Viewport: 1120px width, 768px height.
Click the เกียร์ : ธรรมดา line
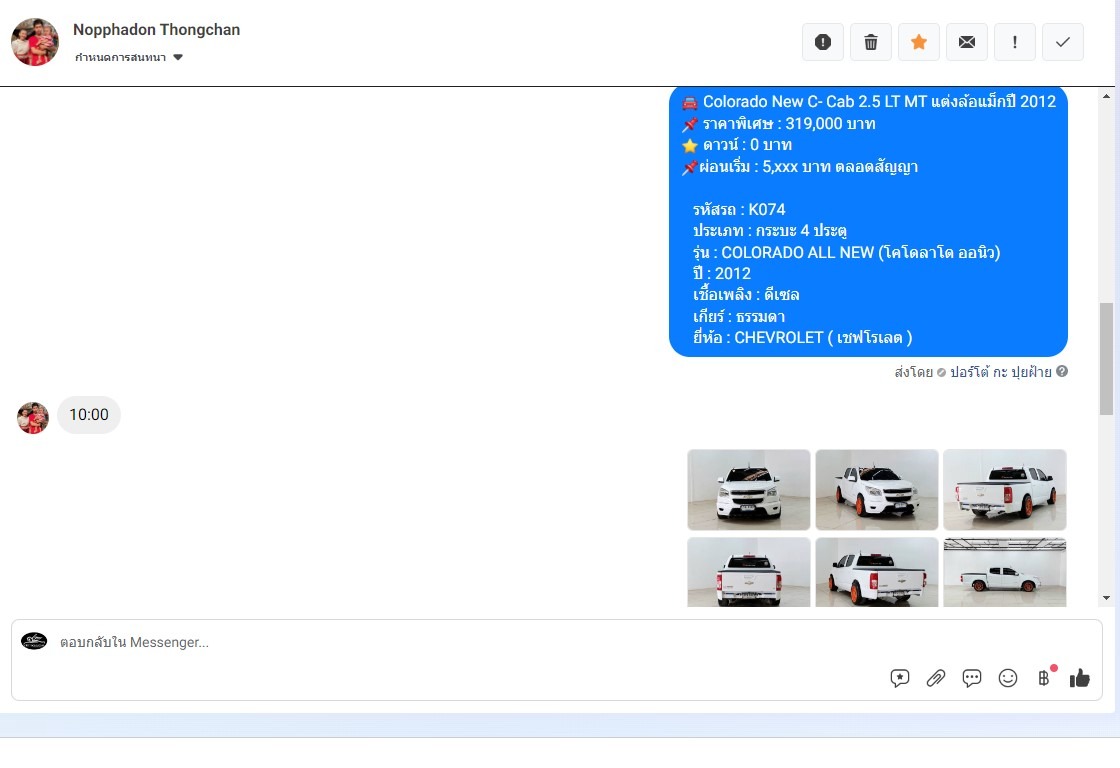click(x=739, y=316)
